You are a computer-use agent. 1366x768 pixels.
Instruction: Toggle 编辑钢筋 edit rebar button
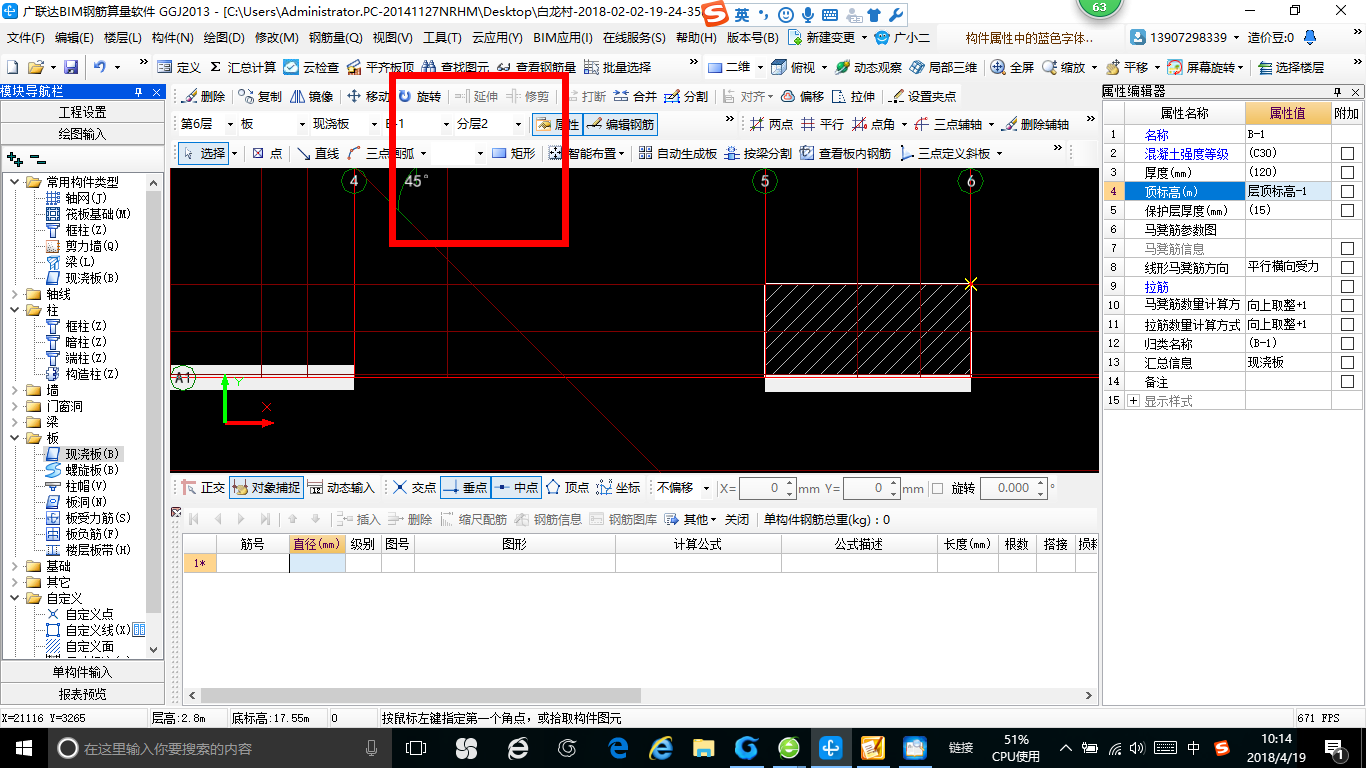click(x=620, y=124)
